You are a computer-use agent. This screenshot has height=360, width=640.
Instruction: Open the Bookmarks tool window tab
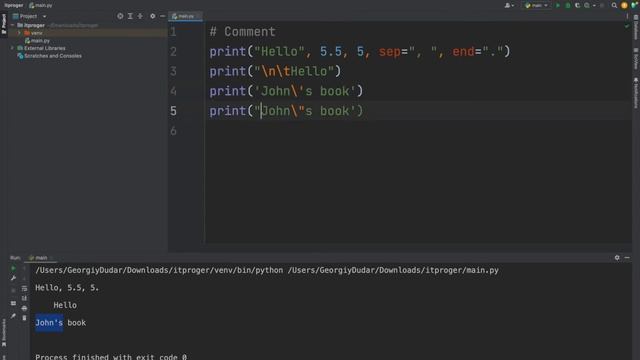4,333
